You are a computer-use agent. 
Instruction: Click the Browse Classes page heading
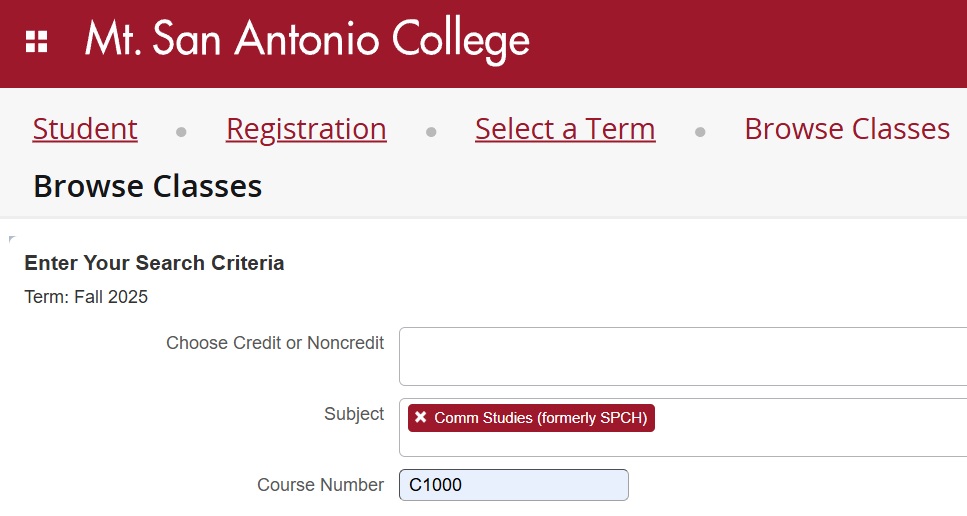click(x=148, y=186)
